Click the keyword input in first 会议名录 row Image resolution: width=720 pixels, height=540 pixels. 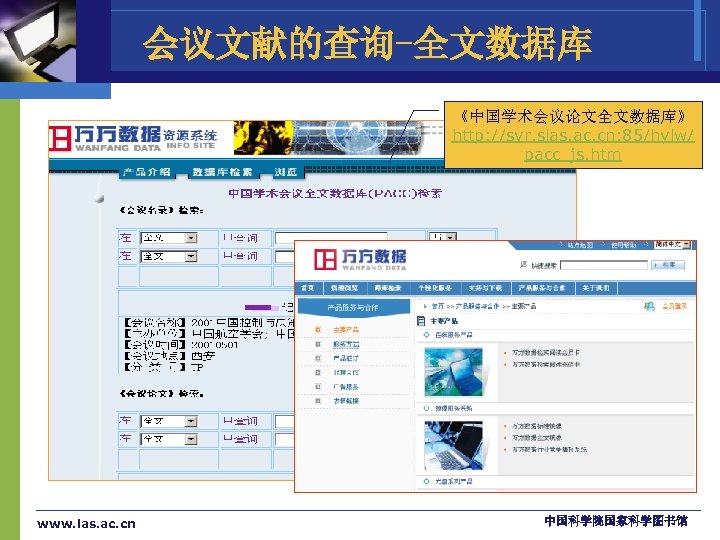point(331,237)
